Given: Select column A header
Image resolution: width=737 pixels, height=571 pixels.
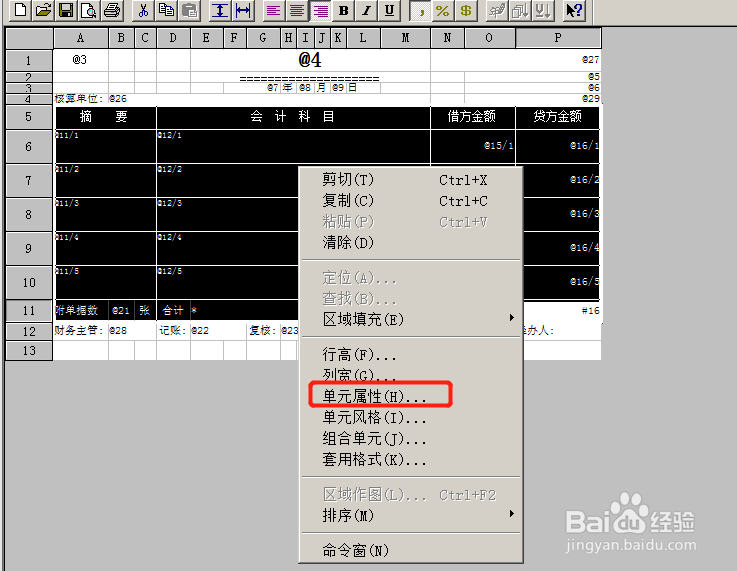Looking at the screenshot, I should point(81,38).
